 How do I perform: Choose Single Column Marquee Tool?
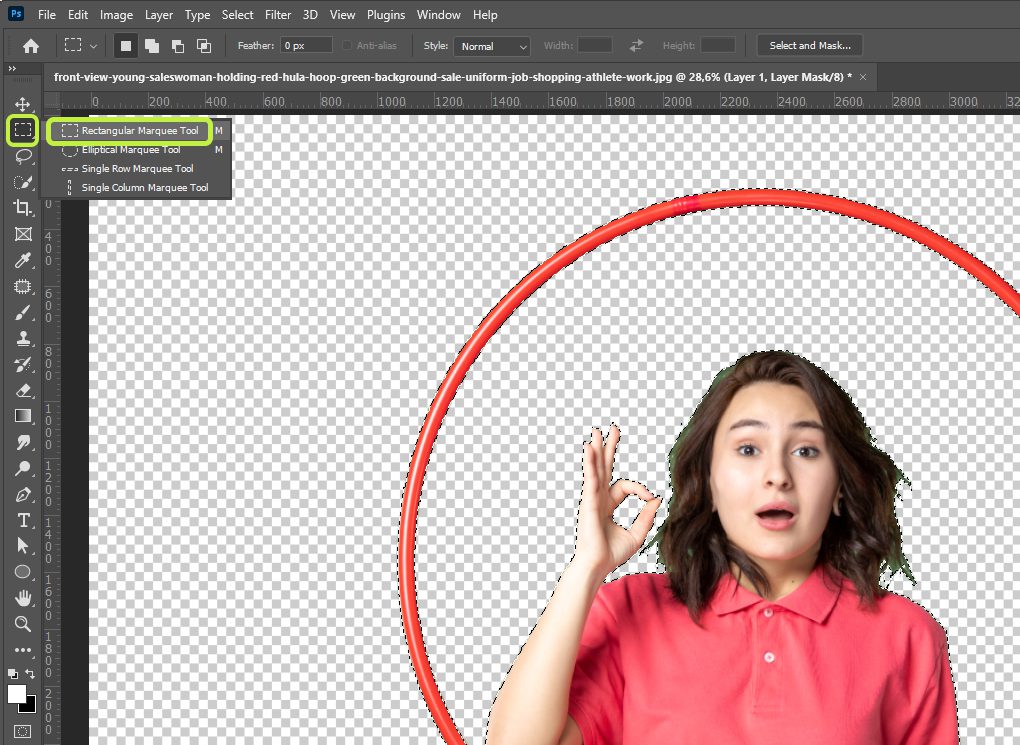click(x=136, y=187)
